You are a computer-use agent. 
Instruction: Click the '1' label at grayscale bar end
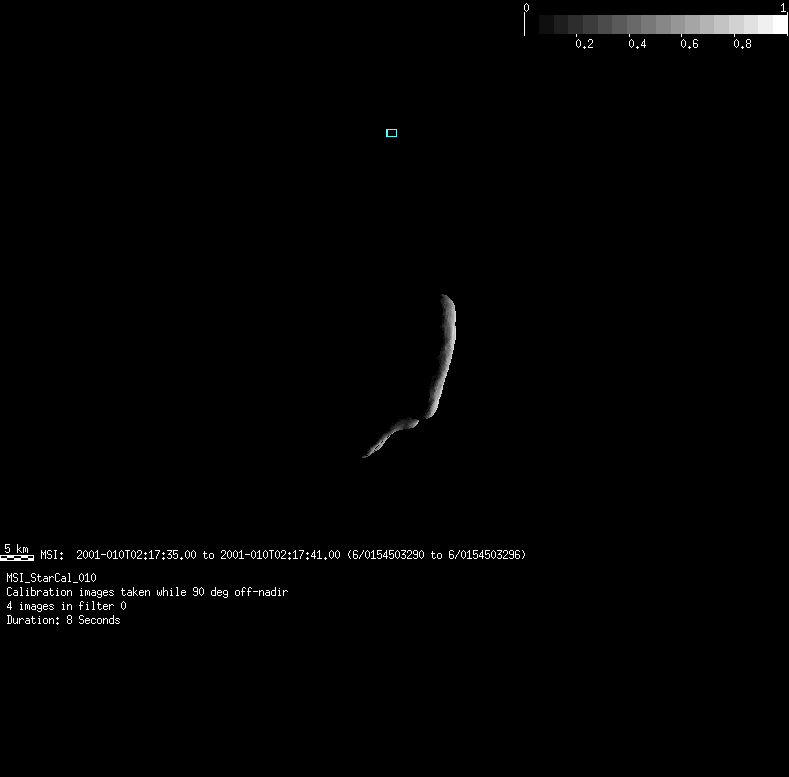[x=783, y=8]
